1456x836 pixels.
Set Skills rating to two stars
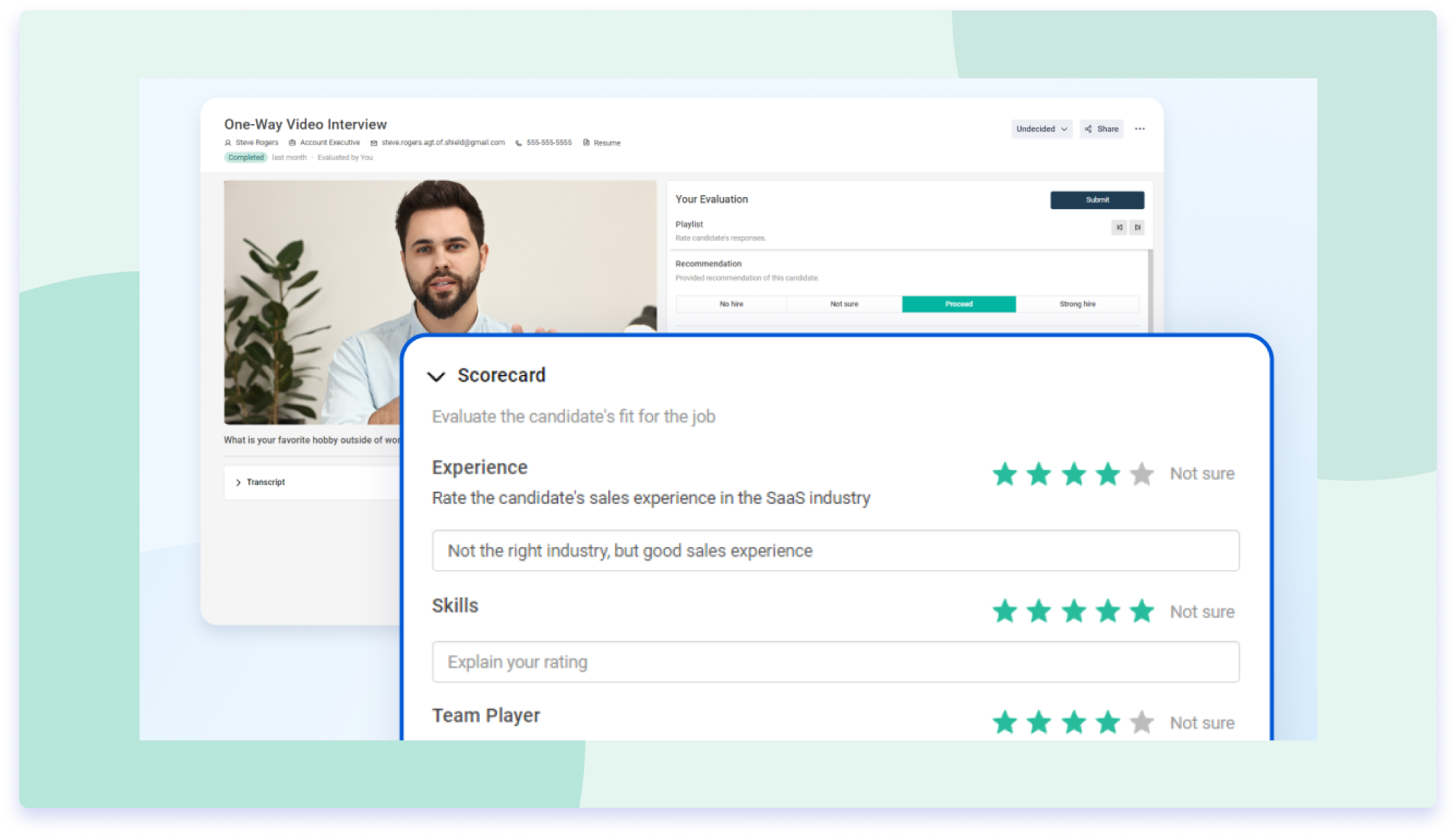click(x=1039, y=611)
